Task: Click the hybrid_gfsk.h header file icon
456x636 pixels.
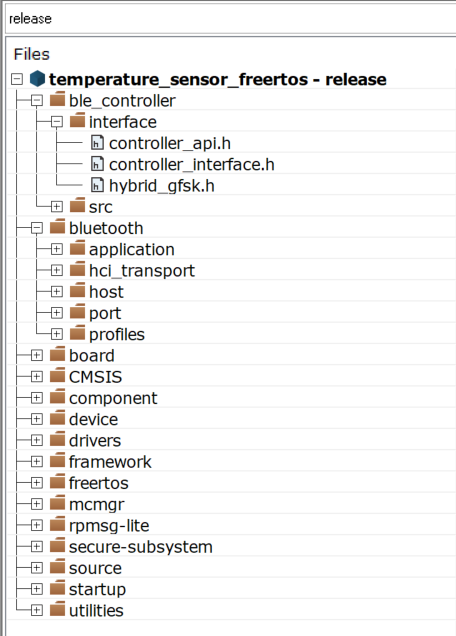Action: pos(97,185)
